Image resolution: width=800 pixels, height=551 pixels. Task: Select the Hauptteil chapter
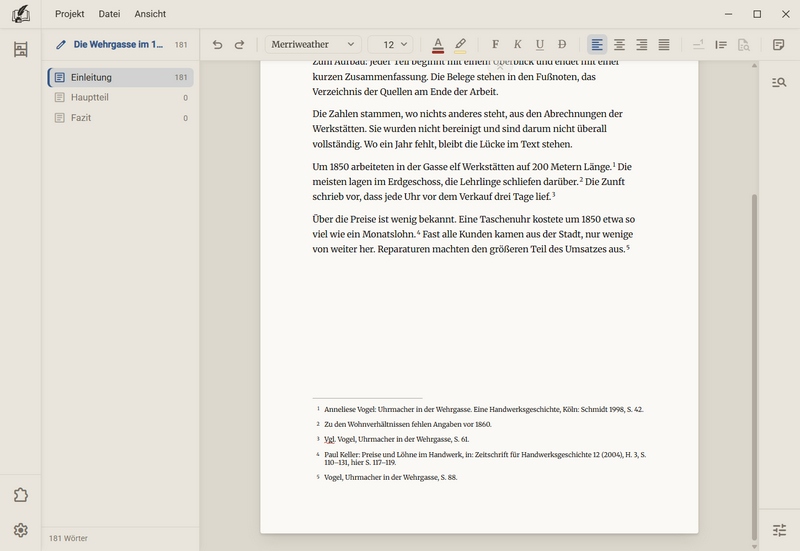coord(121,97)
